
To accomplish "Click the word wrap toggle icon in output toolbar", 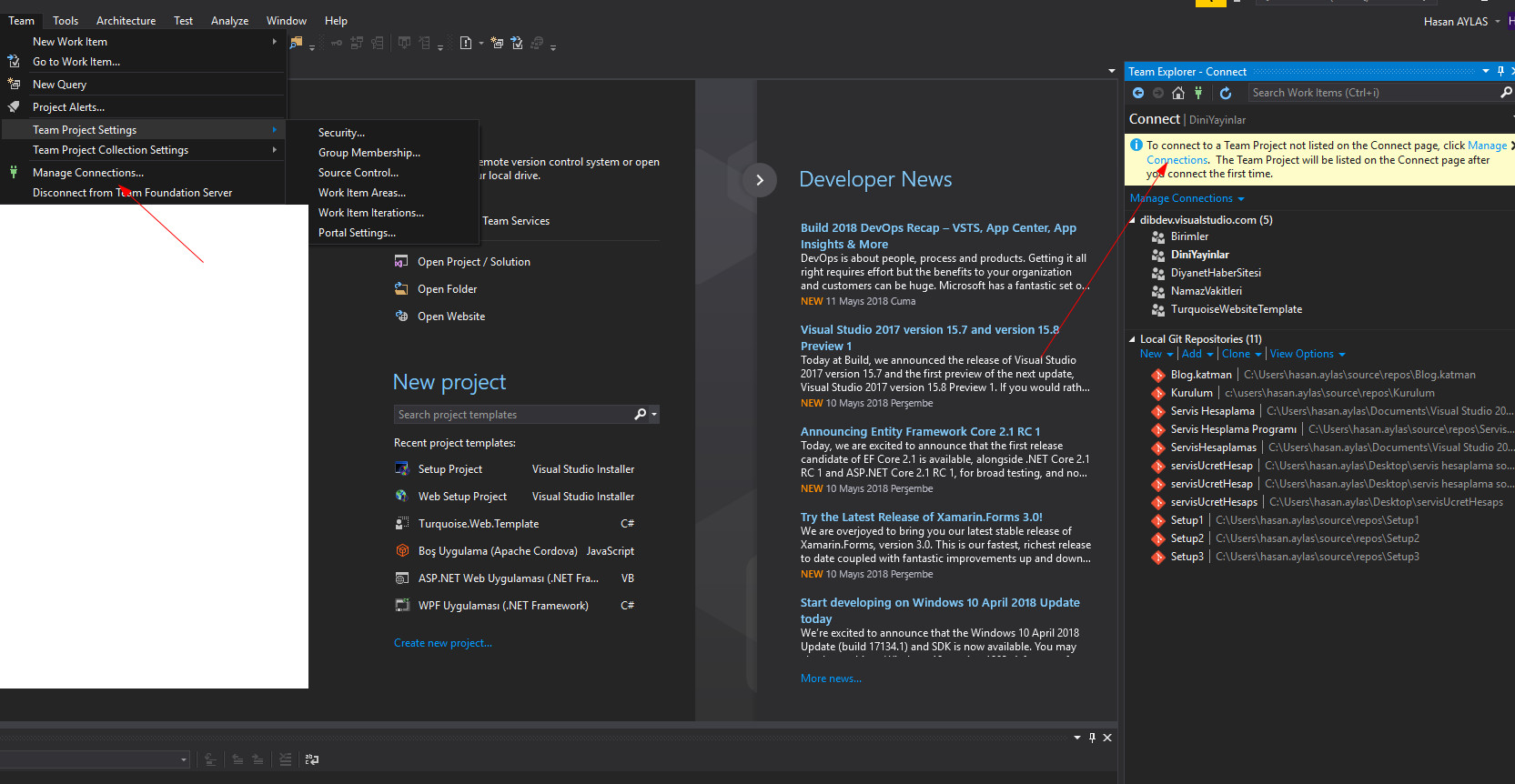I will 312,759.
